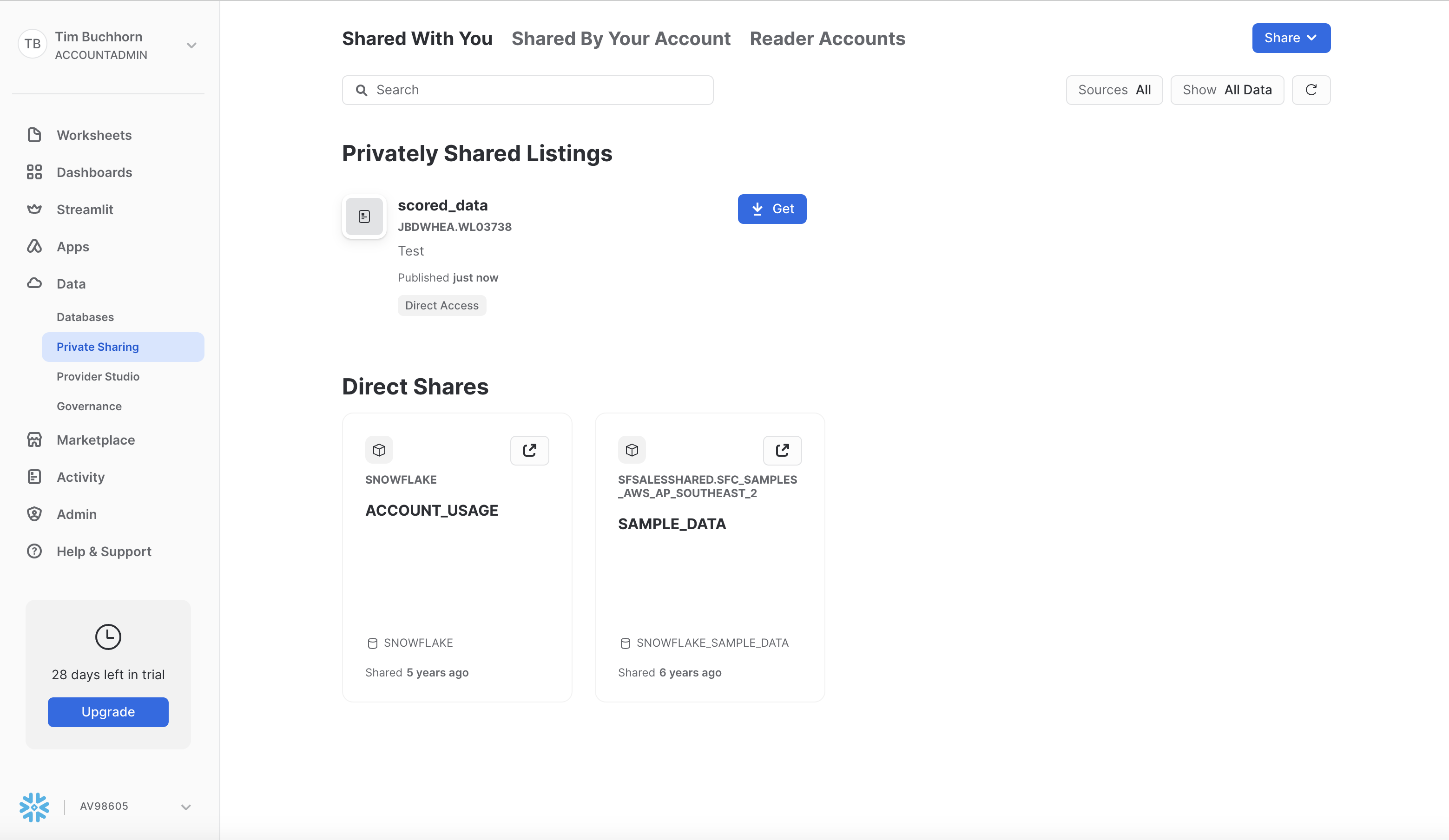This screenshot has height=840, width=1449.
Task: Click the refresh icon button
Action: click(x=1311, y=90)
